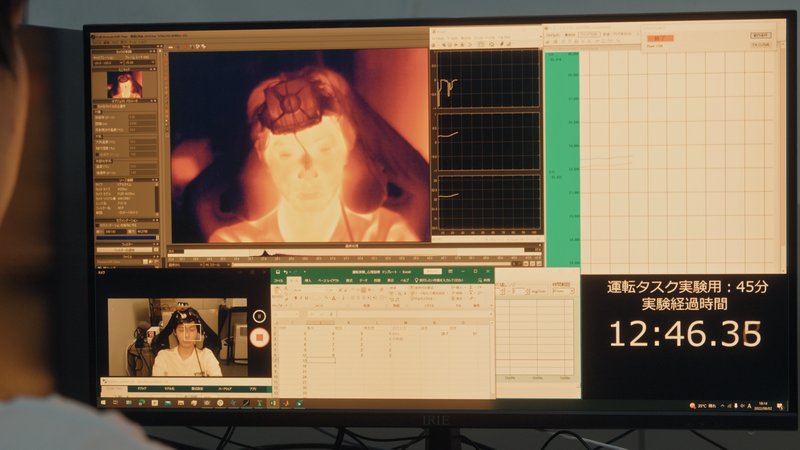This screenshot has height=450, width=800.
Task: Open the second dropdown below the histogram
Action: pos(218,265)
